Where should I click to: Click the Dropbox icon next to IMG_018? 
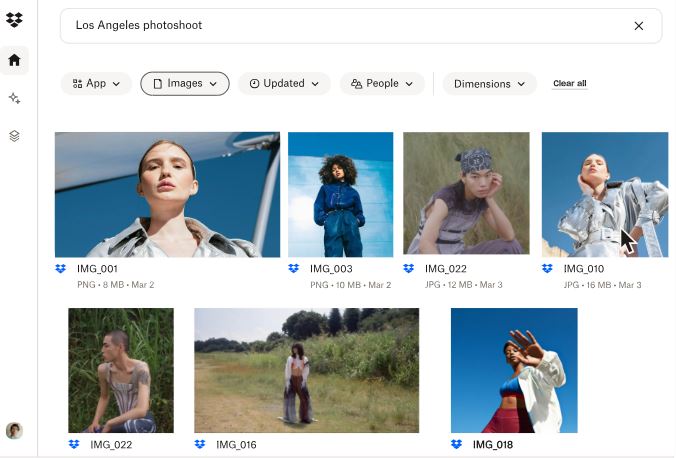click(x=457, y=444)
